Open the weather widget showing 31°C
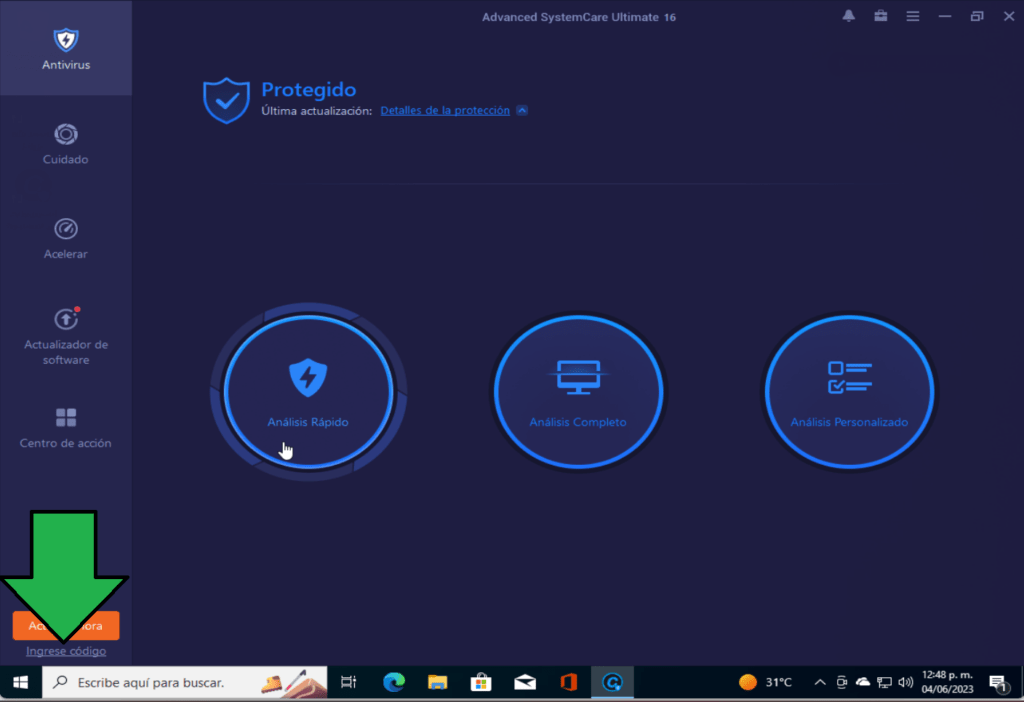The width and height of the screenshot is (1024, 702). [765, 682]
